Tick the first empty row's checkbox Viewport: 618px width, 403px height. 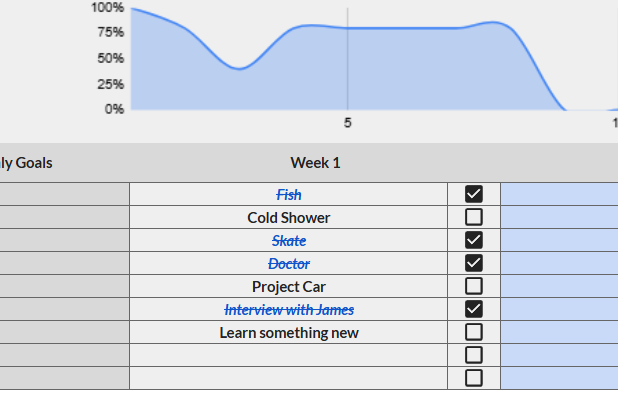click(x=474, y=355)
